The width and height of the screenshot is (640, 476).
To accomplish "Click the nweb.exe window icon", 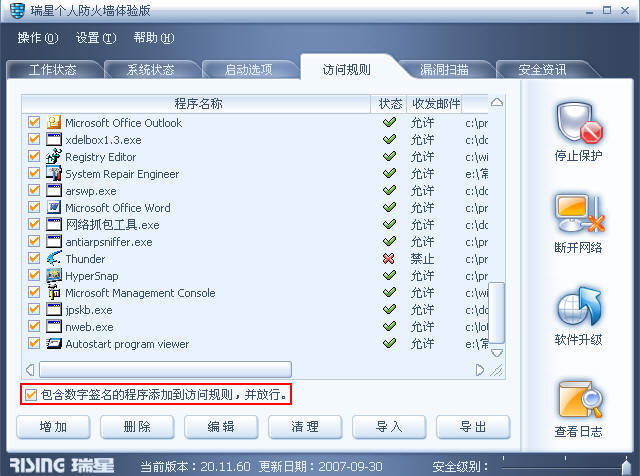I will (53, 327).
